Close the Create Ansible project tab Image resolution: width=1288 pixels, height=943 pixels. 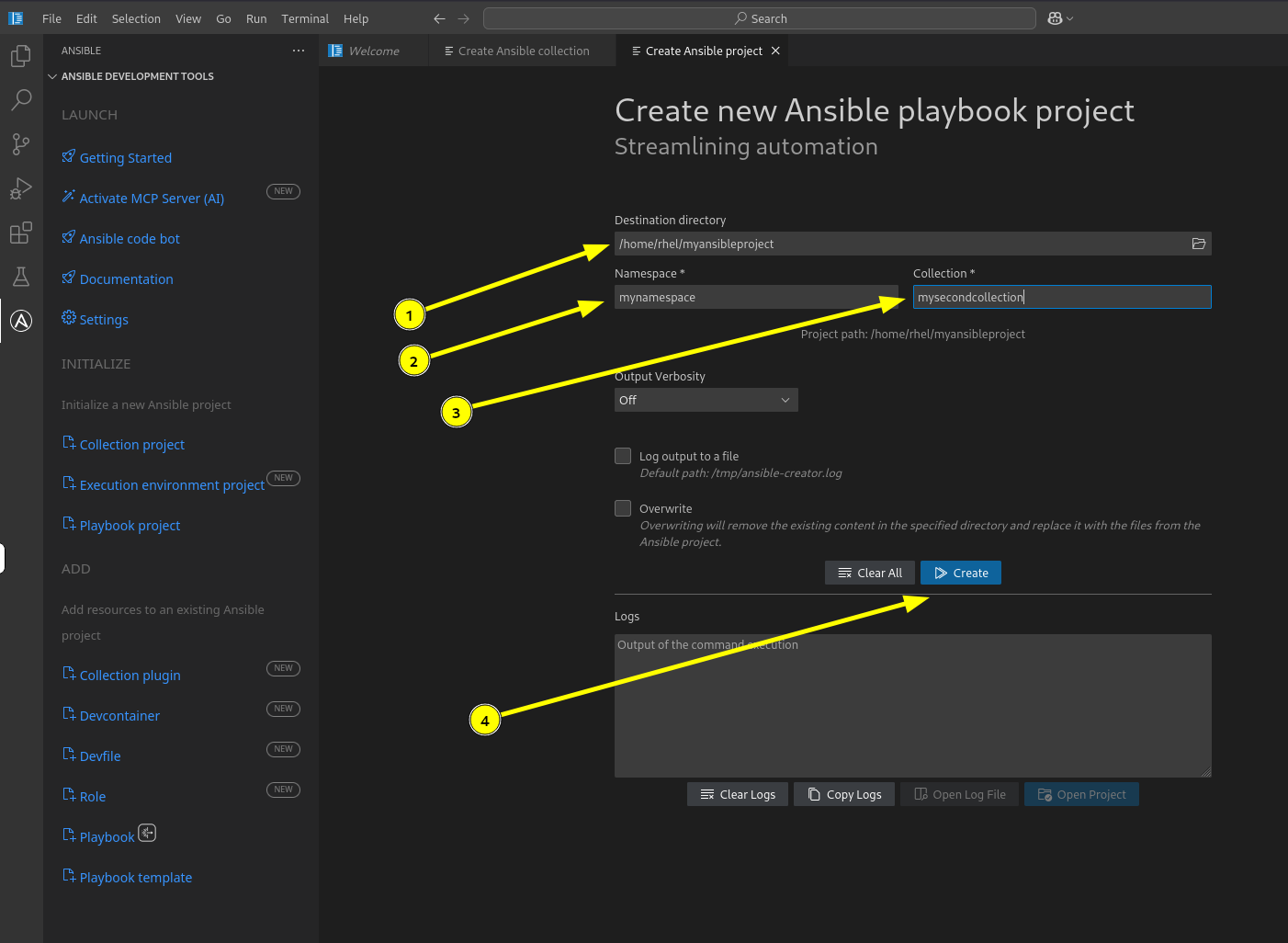click(775, 51)
